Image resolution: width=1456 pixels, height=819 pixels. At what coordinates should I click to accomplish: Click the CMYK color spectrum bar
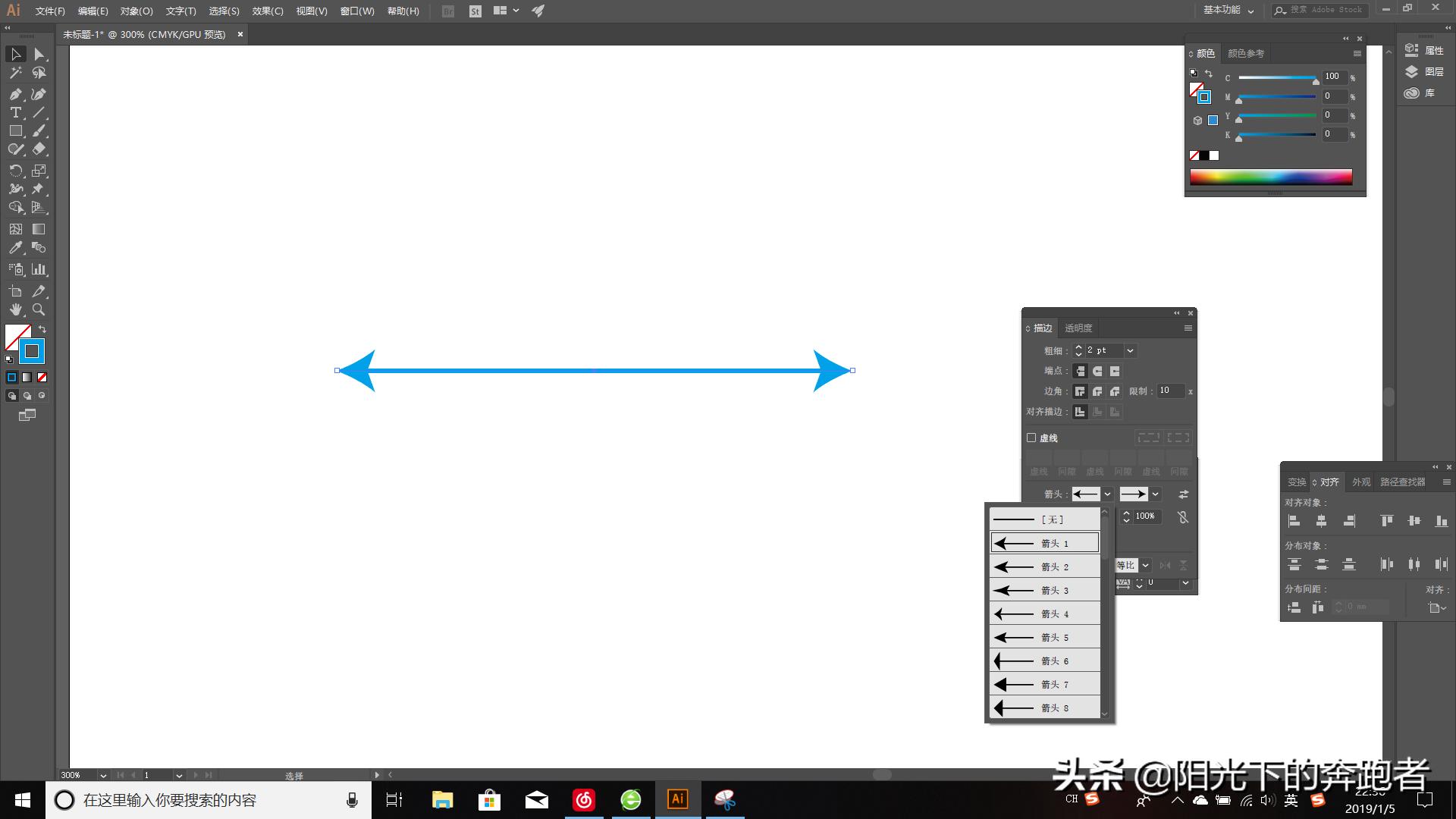point(1270,177)
